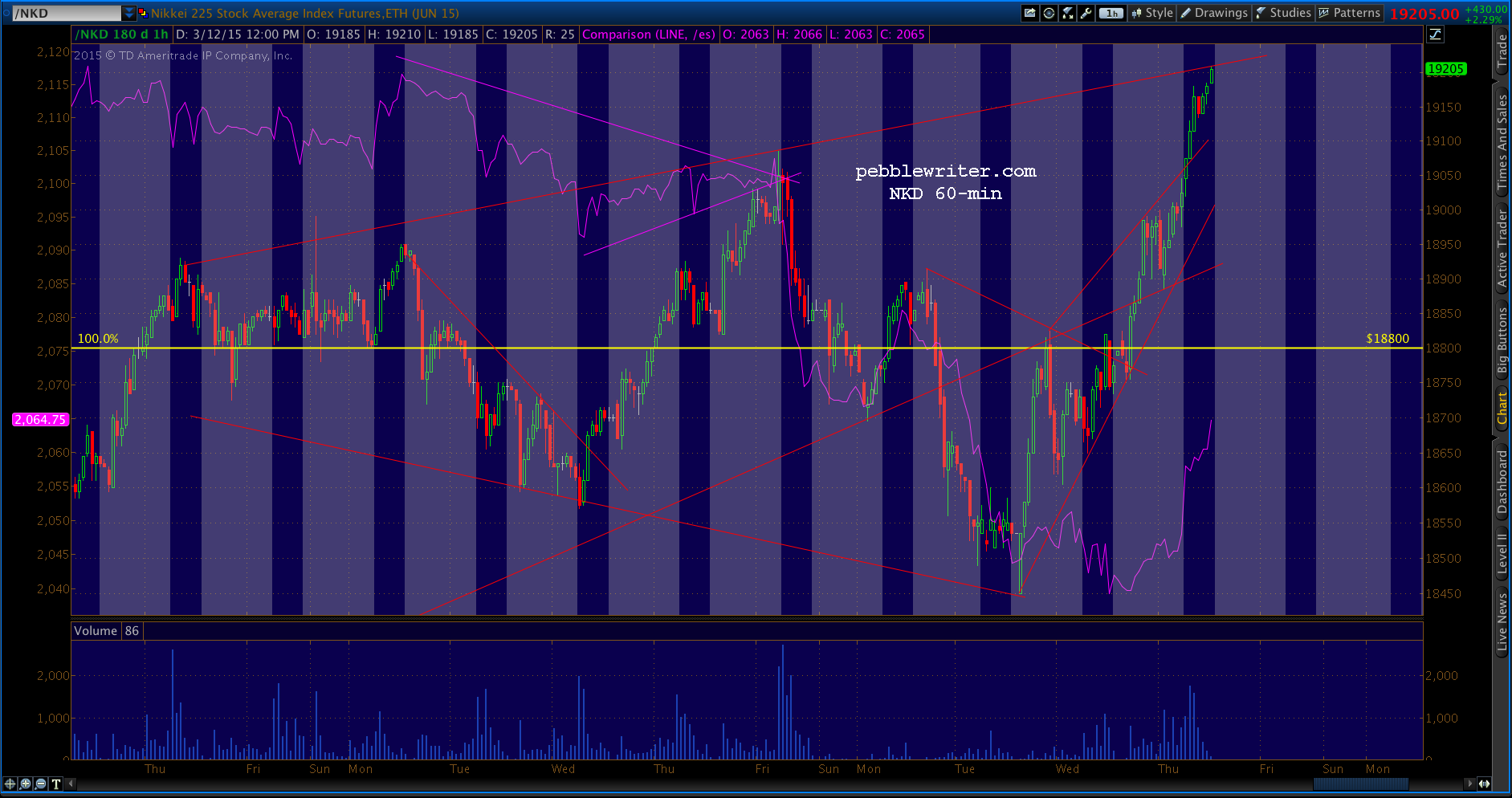1512x798 pixels.
Task: Click the axis scale icon near price axis
Action: [x=1435, y=35]
